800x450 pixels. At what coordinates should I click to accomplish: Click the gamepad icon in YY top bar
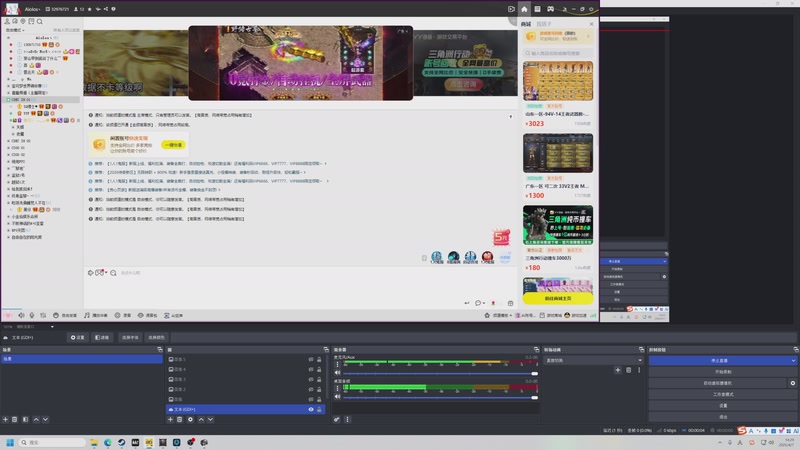point(551,9)
